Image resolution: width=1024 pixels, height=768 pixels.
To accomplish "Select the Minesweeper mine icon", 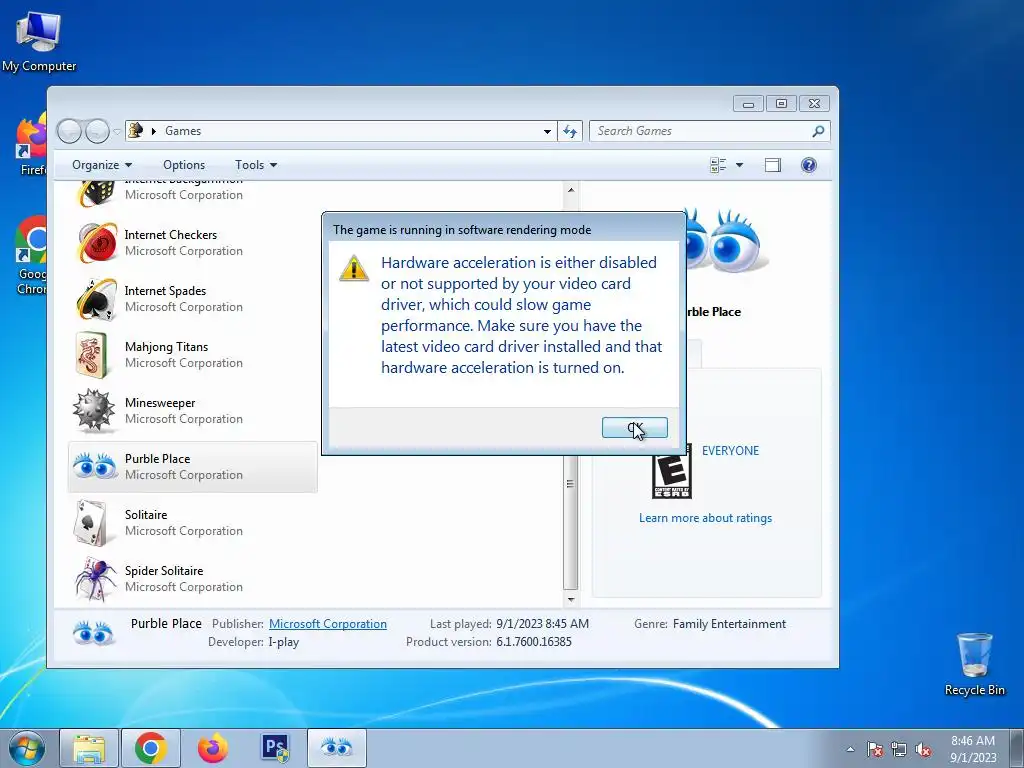I will 94,411.
